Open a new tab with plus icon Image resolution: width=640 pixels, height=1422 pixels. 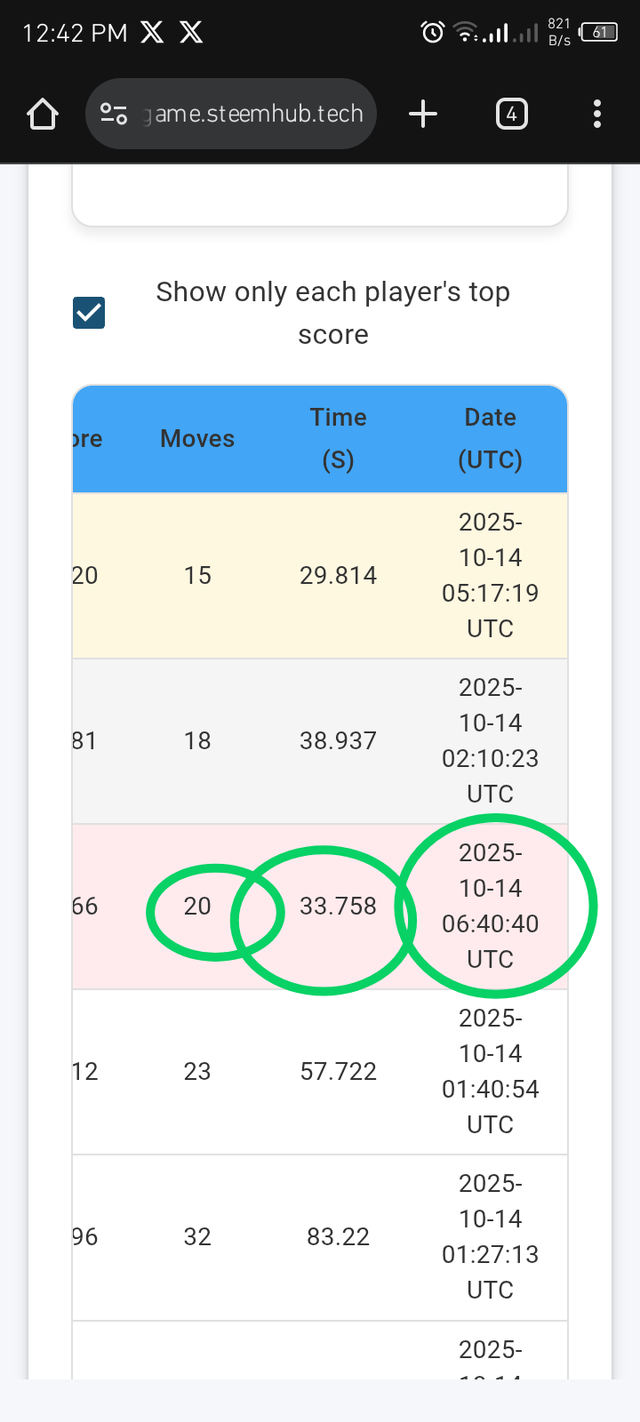[423, 114]
